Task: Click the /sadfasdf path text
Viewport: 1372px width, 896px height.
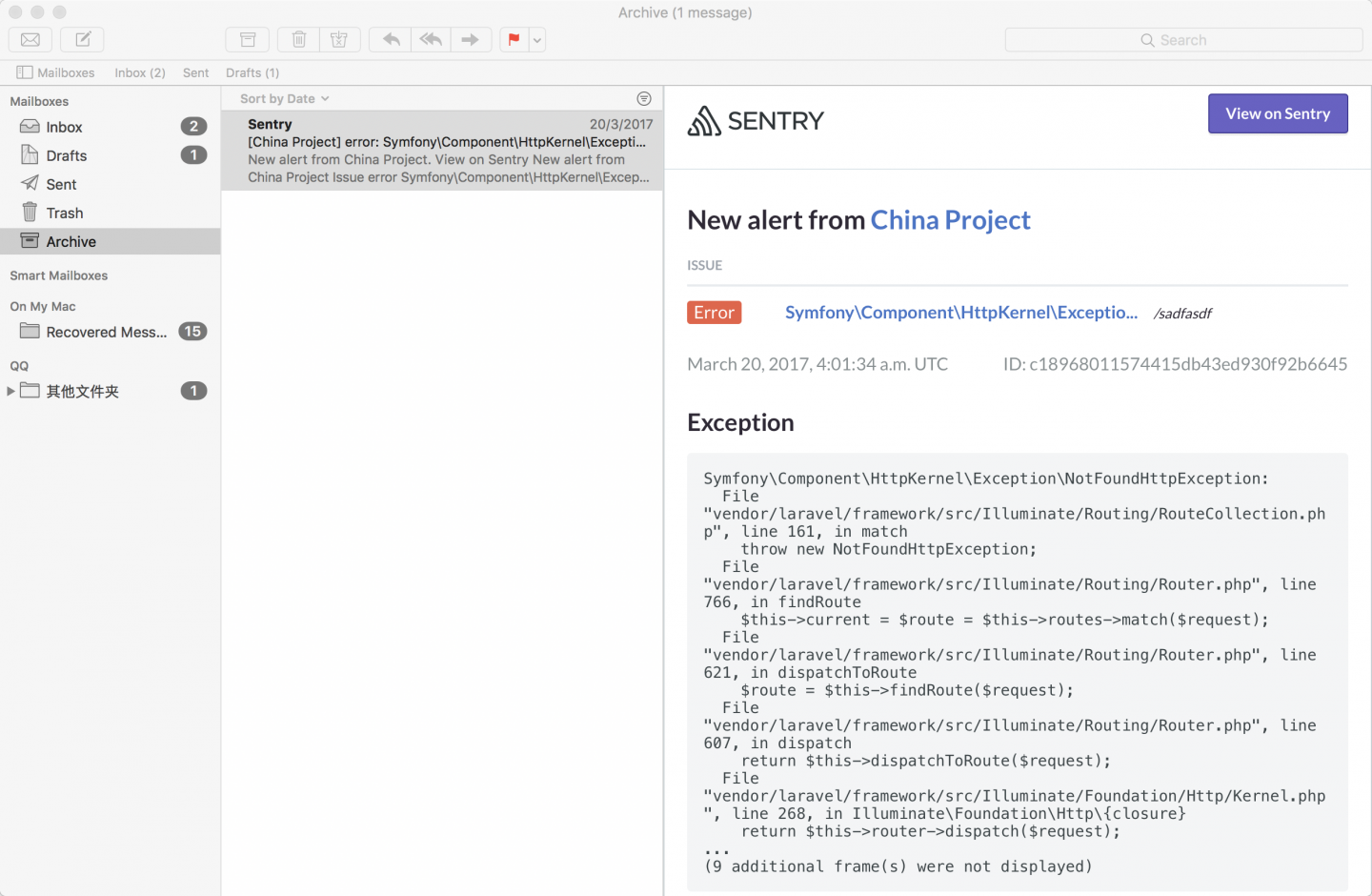Action: tap(1182, 314)
